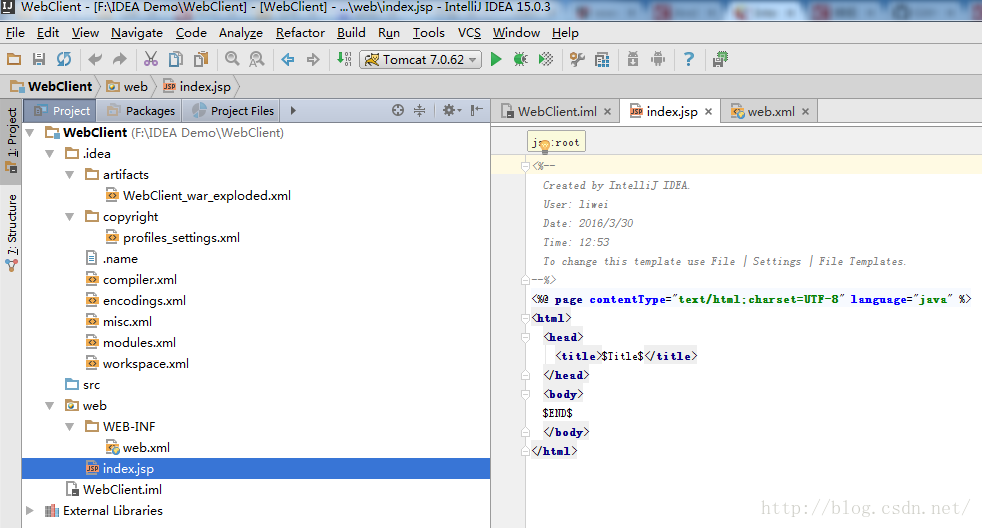982x528 pixels.
Task: Click the Replace toolbar icon
Action: 257,60
